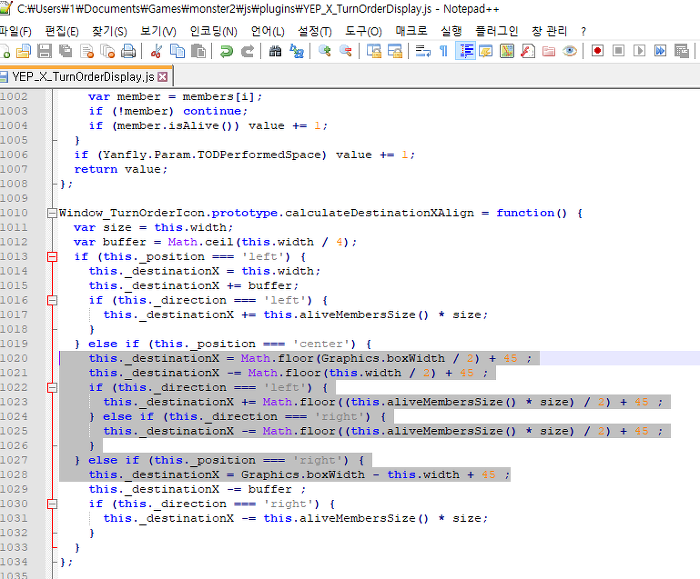The width and height of the screenshot is (700, 579).
Task: Undo the last edit
Action: tap(226, 51)
